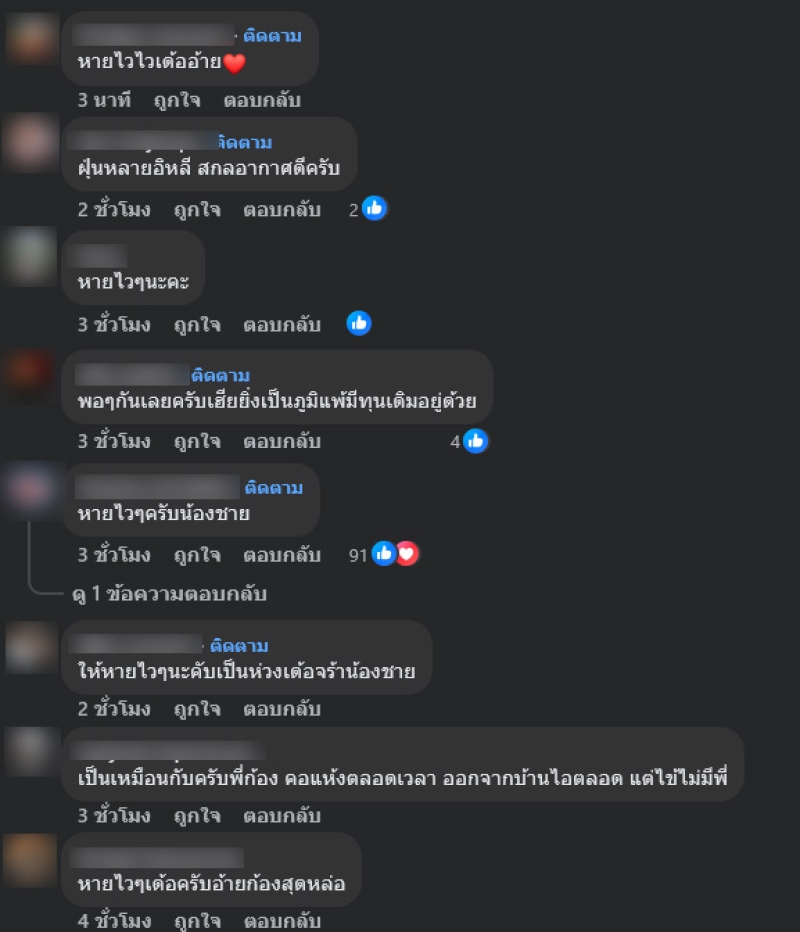Follow the author of หายไวไวเด้ออ้าย comment
The width and height of the screenshot is (800, 932).
272,36
